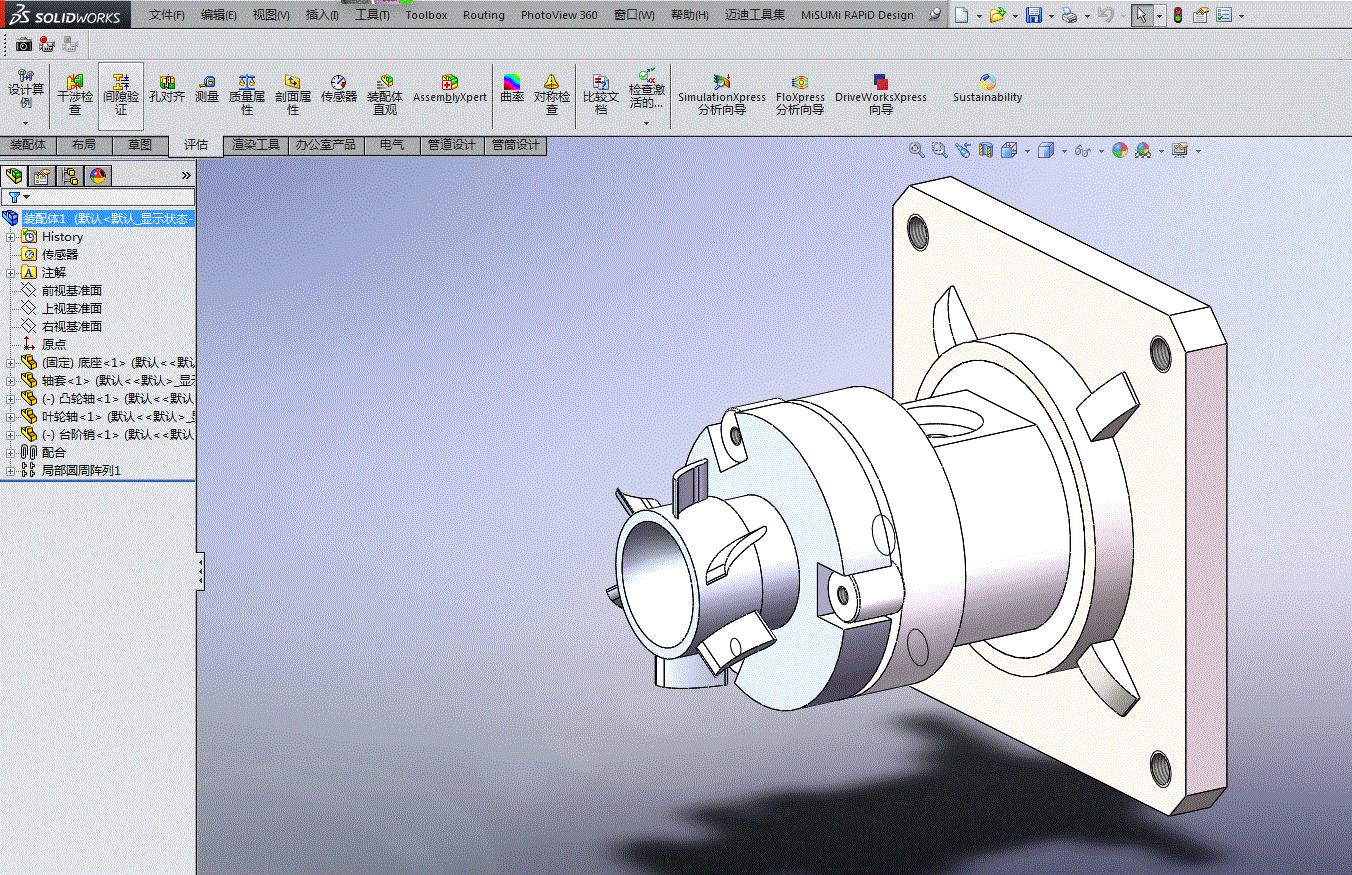This screenshot has height=875, width=1352.
Task: Click the Rebuild traffic light icon
Action: pos(1178,15)
